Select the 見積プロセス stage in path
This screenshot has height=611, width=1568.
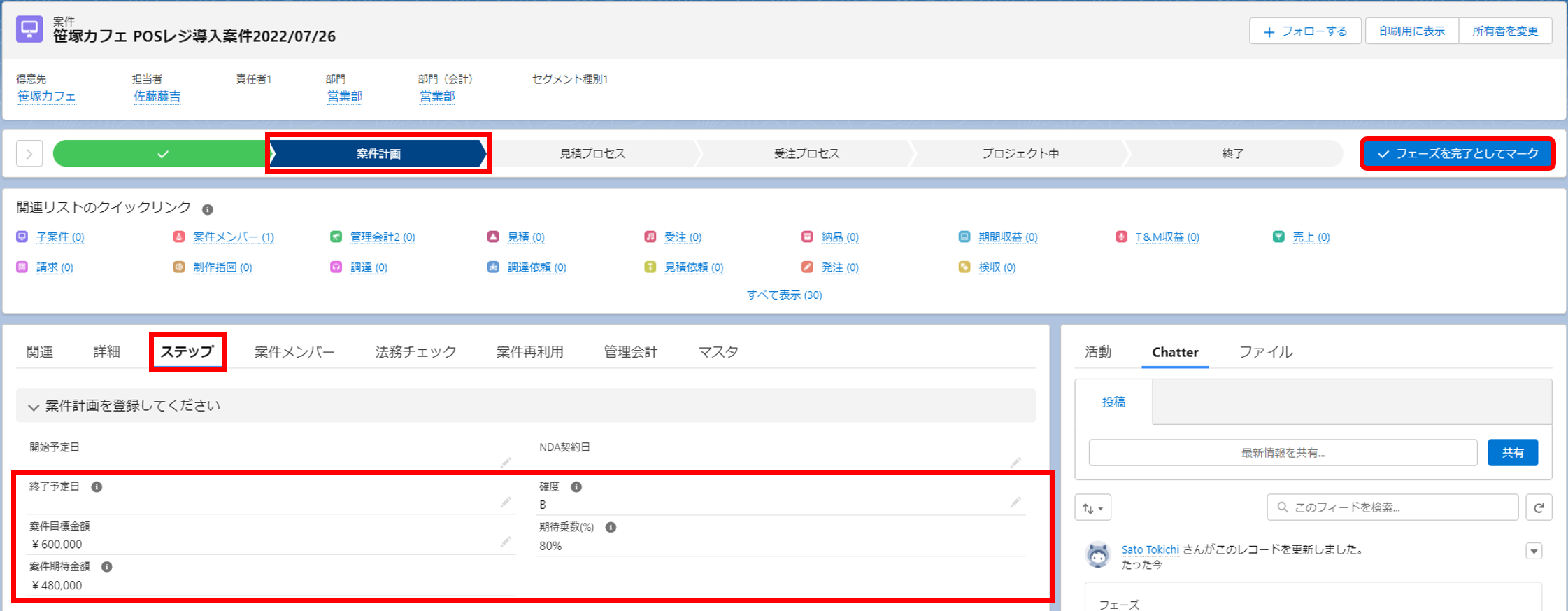click(592, 153)
